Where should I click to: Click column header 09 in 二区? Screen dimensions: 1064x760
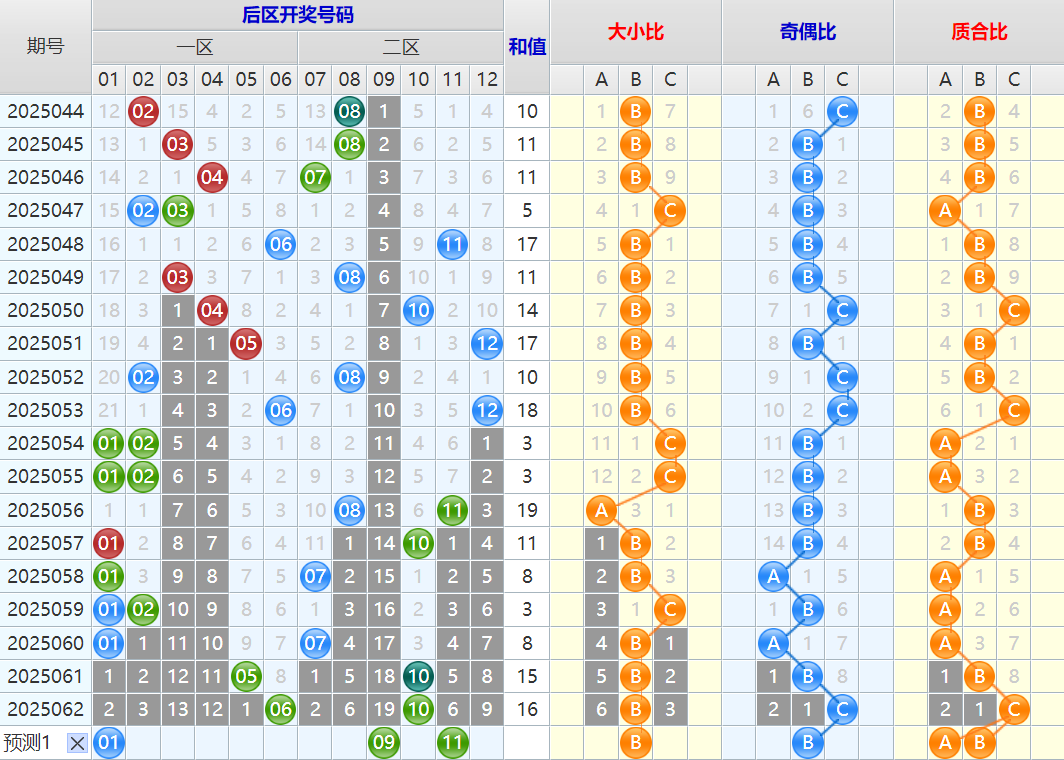pyautogui.click(x=383, y=79)
